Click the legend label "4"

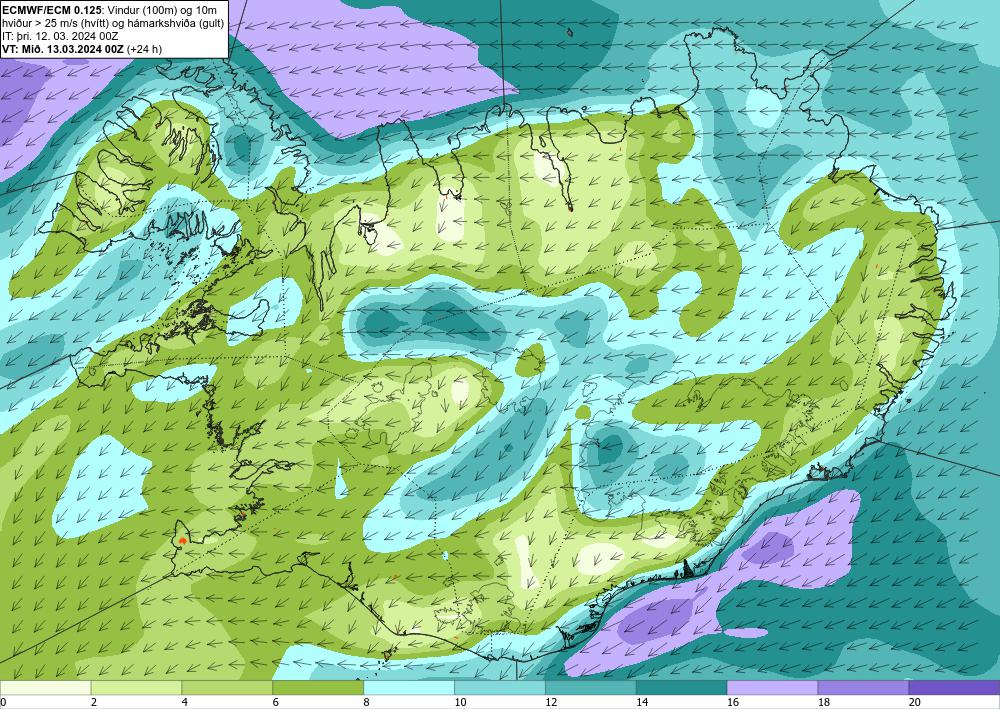click(x=185, y=703)
